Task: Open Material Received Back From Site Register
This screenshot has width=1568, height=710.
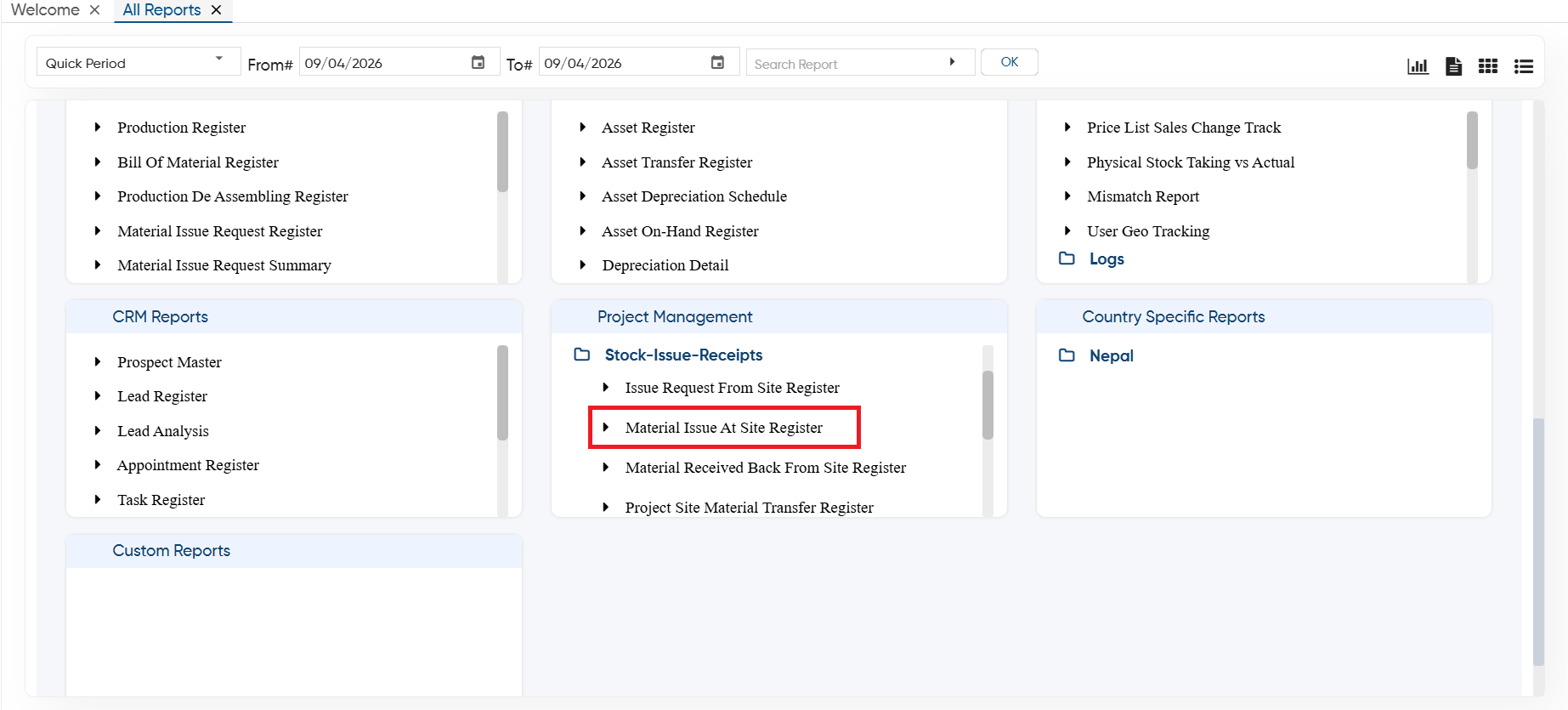Action: (766, 468)
